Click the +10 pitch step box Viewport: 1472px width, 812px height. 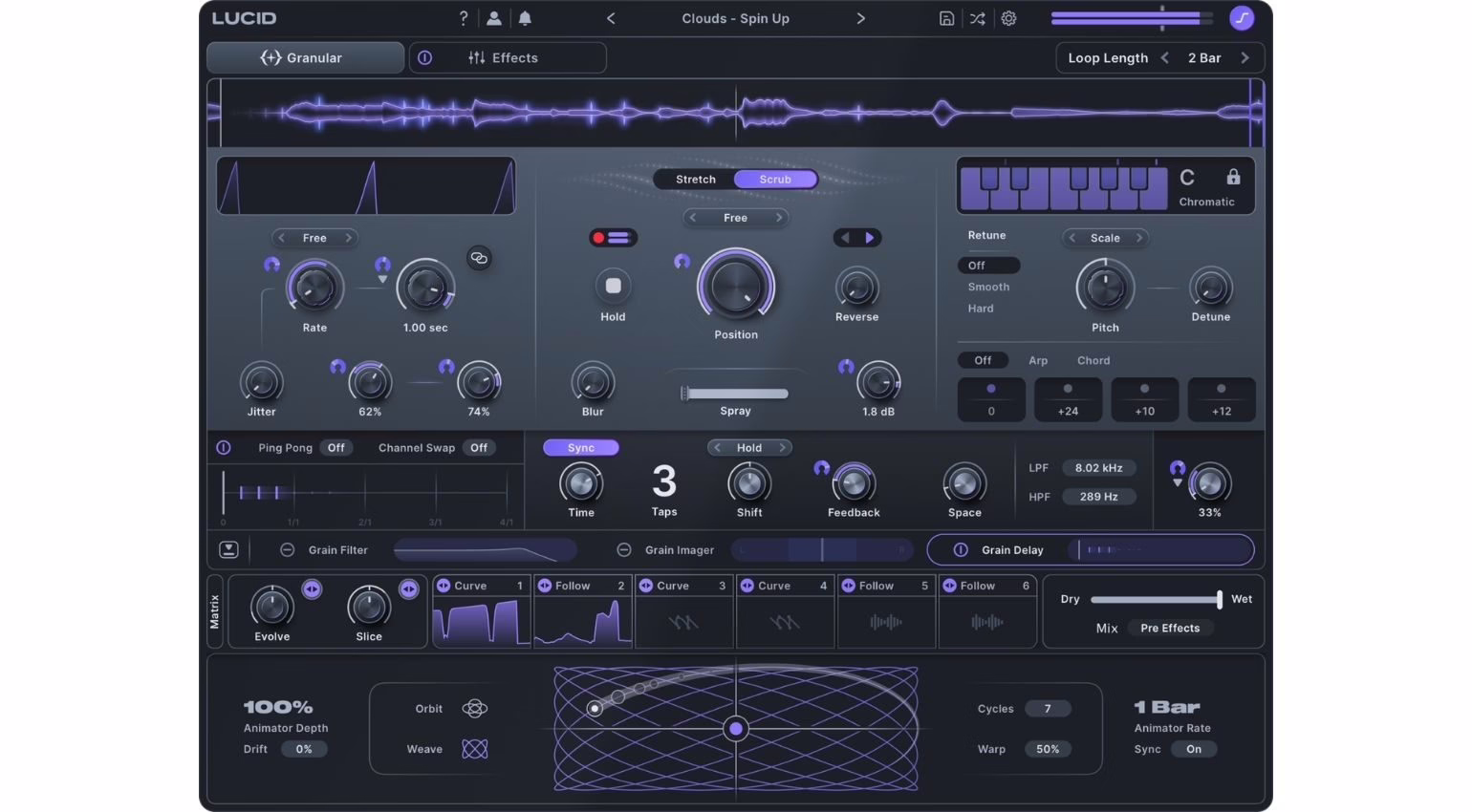[x=1144, y=399]
